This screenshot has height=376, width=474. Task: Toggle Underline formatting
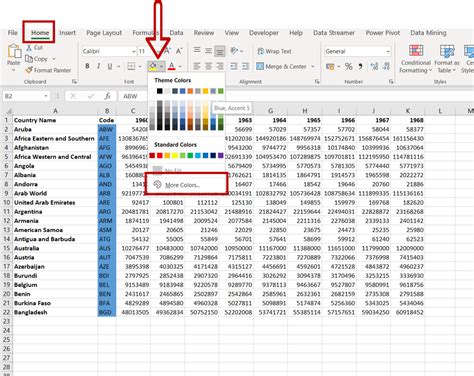[x=110, y=66]
